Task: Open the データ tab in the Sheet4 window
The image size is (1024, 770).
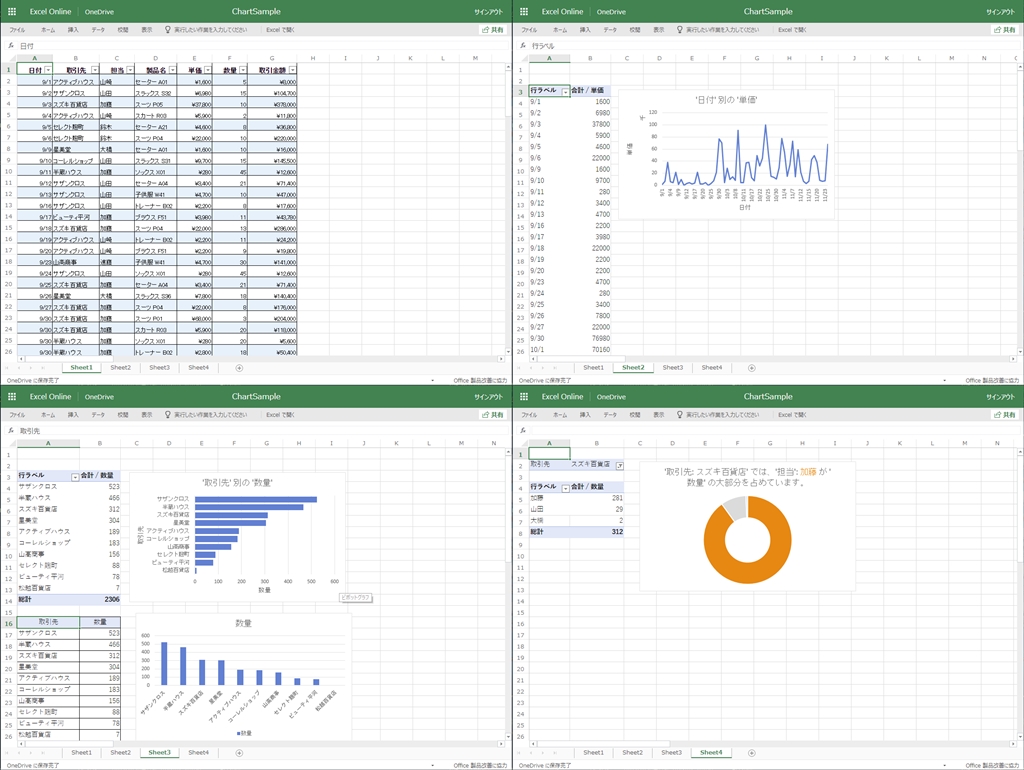Action: pyautogui.click(x=610, y=415)
